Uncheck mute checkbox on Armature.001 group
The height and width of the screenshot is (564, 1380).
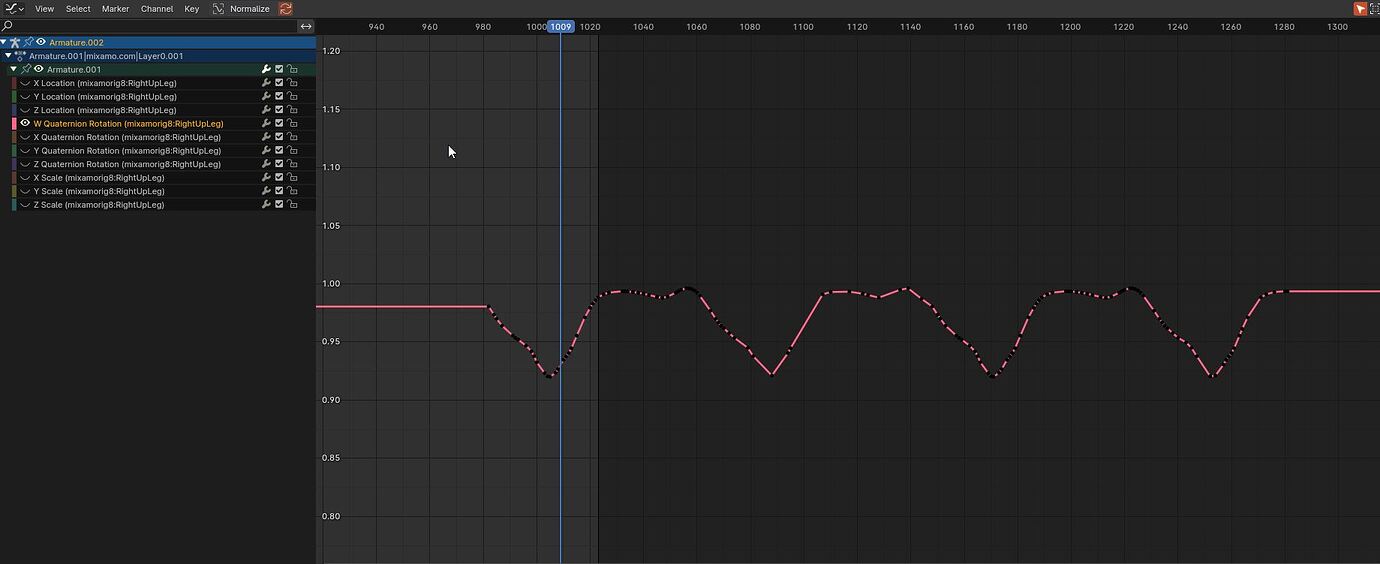[x=279, y=70]
